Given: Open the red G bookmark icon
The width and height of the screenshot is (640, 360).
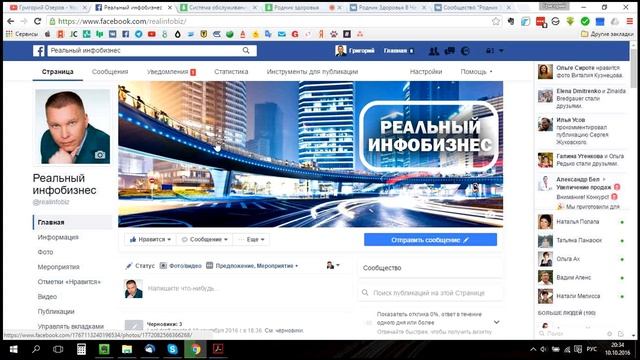Looking at the screenshot, I should [x=295, y=34].
